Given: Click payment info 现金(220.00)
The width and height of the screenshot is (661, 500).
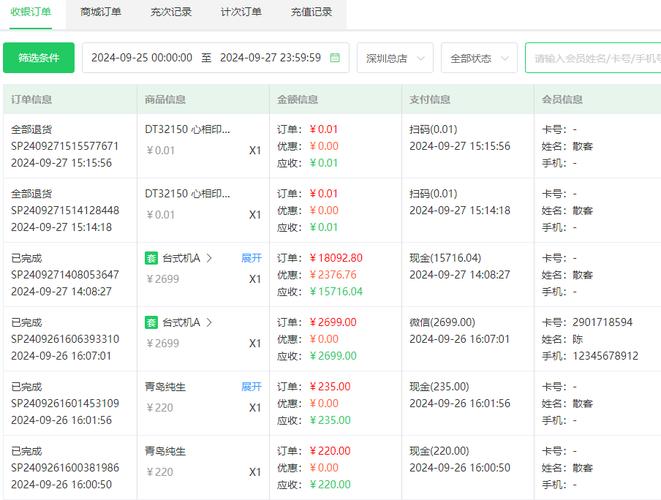Looking at the screenshot, I should [x=439, y=451].
